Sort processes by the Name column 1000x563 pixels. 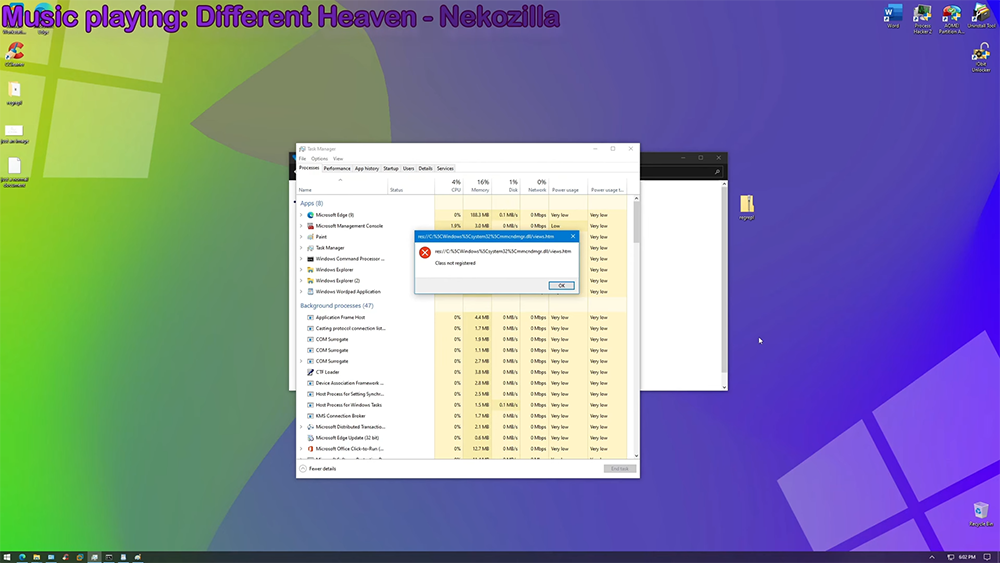click(x=342, y=186)
